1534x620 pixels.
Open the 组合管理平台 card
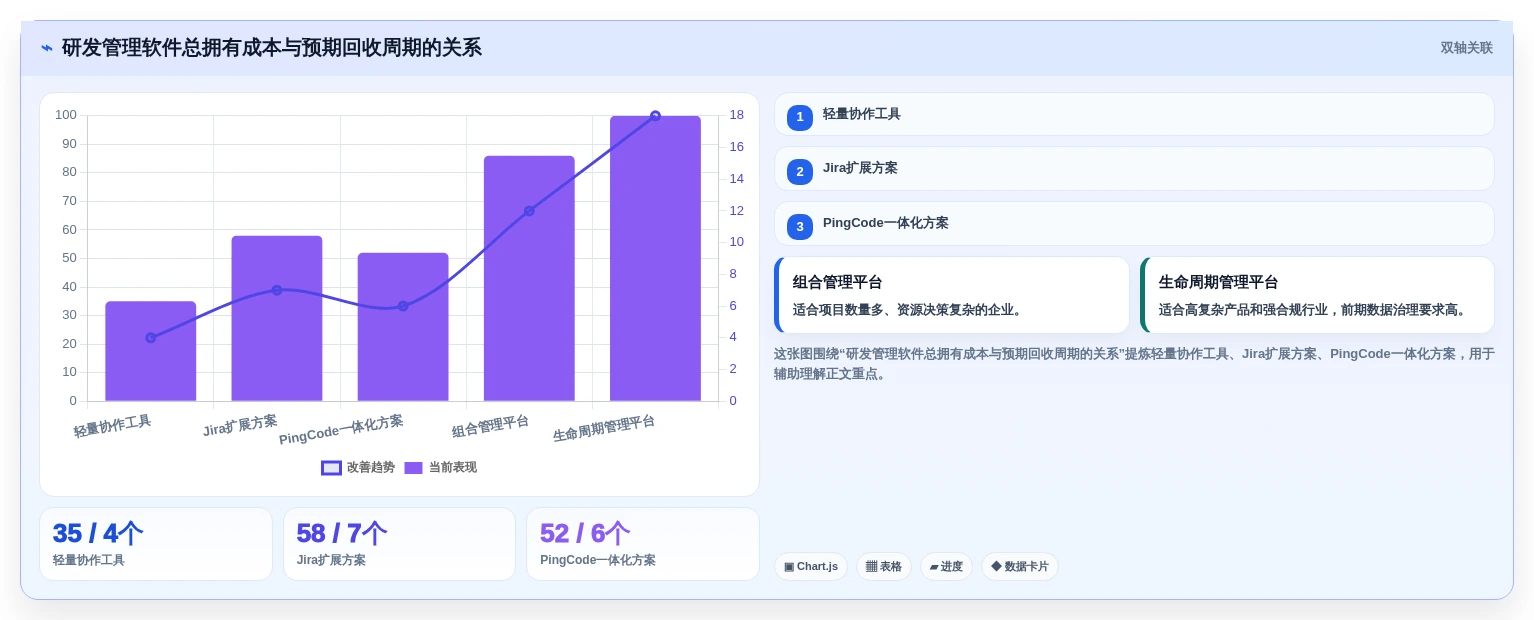pos(952,295)
